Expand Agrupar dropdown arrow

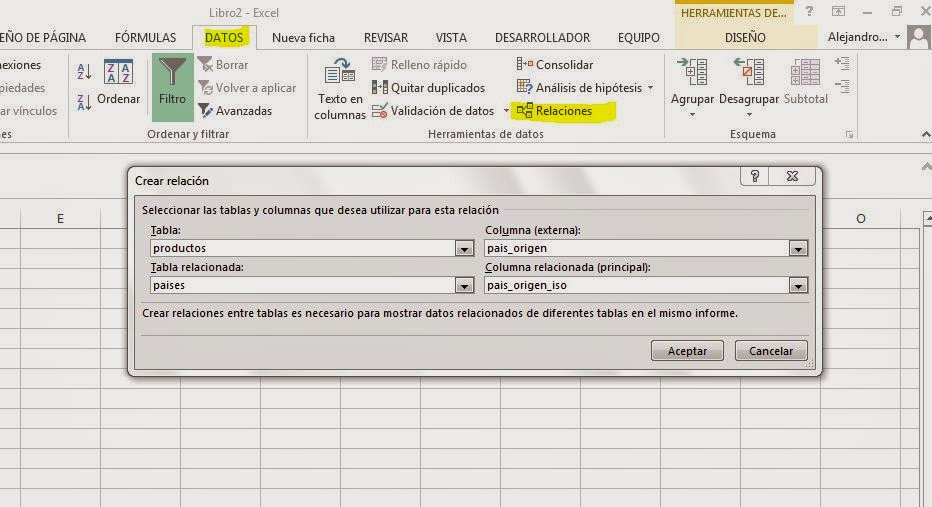[692, 115]
